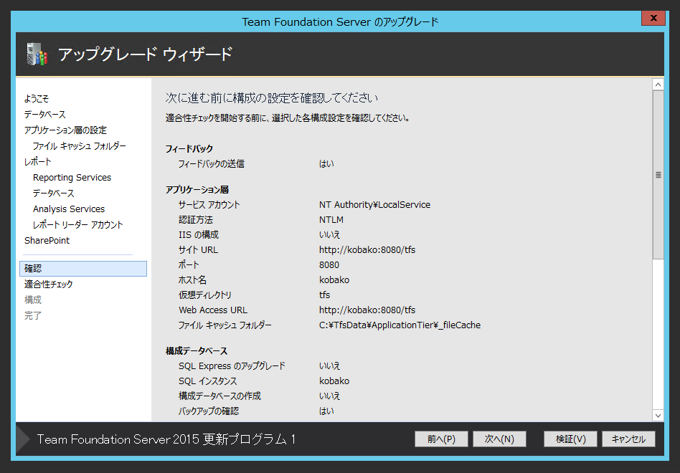
Task: Click port value 8080
Action: click(329, 265)
